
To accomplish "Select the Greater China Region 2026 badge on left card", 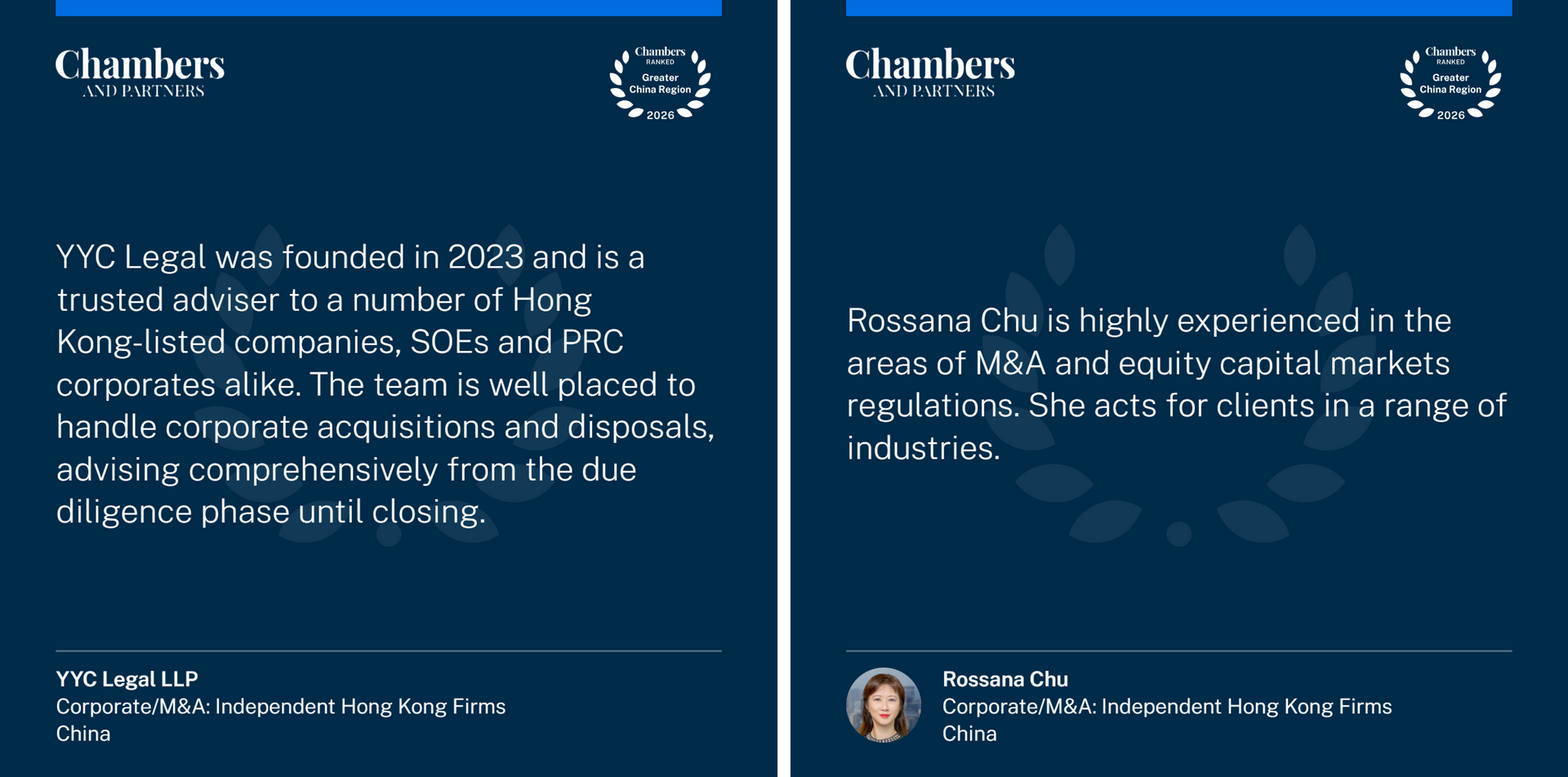I will pos(660,83).
